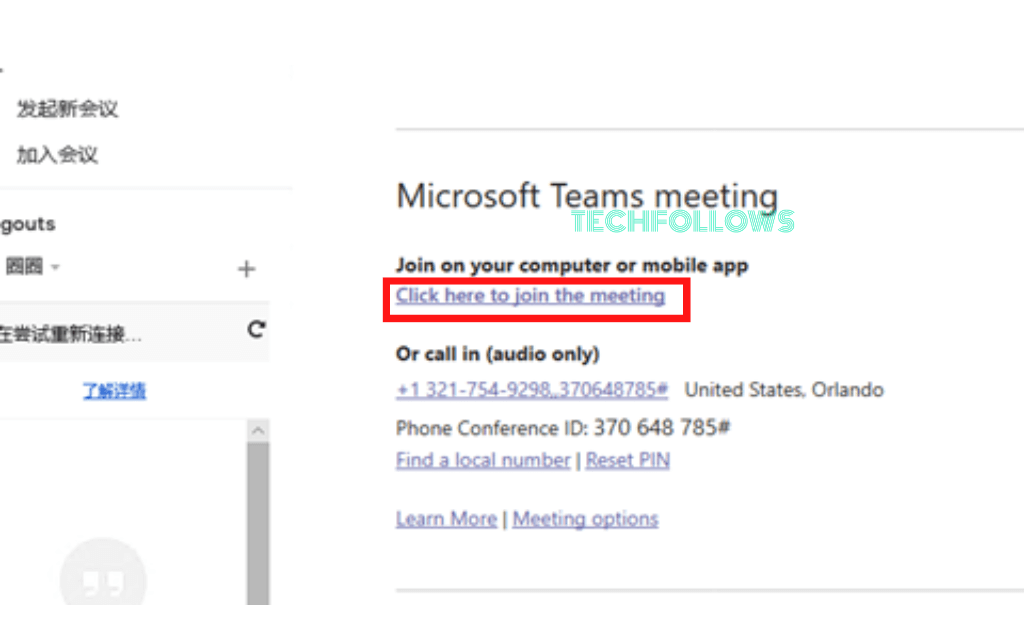This screenshot has height=621, width=1024.
Task: Open the 了解详情 link
Action: click(114, 390)
